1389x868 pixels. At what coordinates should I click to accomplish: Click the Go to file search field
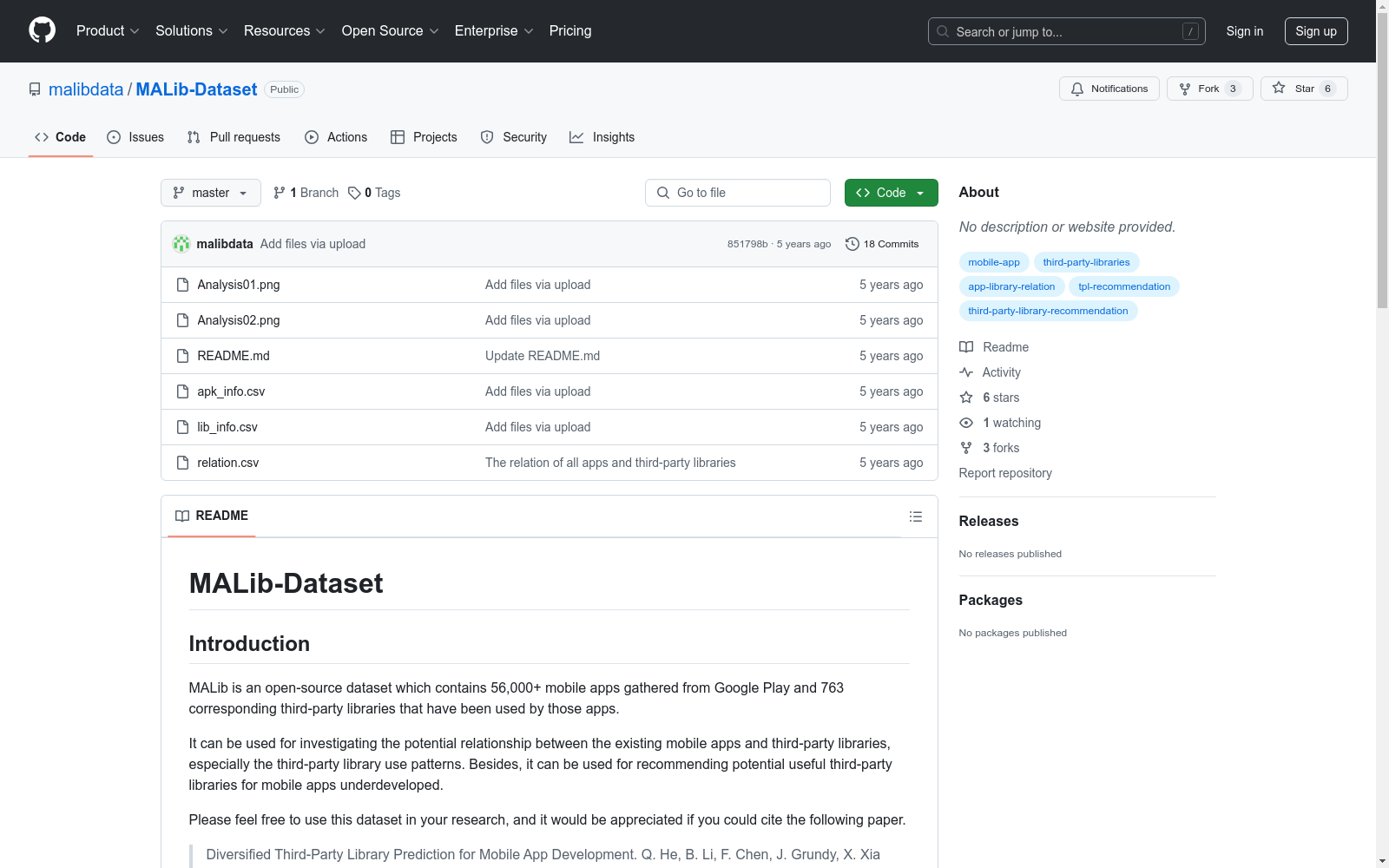click(x=738, y=193)
